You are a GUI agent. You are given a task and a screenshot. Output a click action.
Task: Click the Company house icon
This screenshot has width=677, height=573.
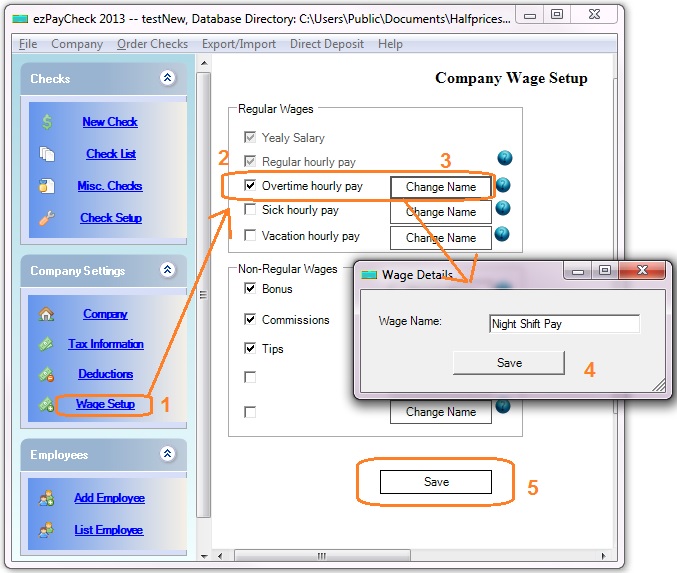[47, 314]
